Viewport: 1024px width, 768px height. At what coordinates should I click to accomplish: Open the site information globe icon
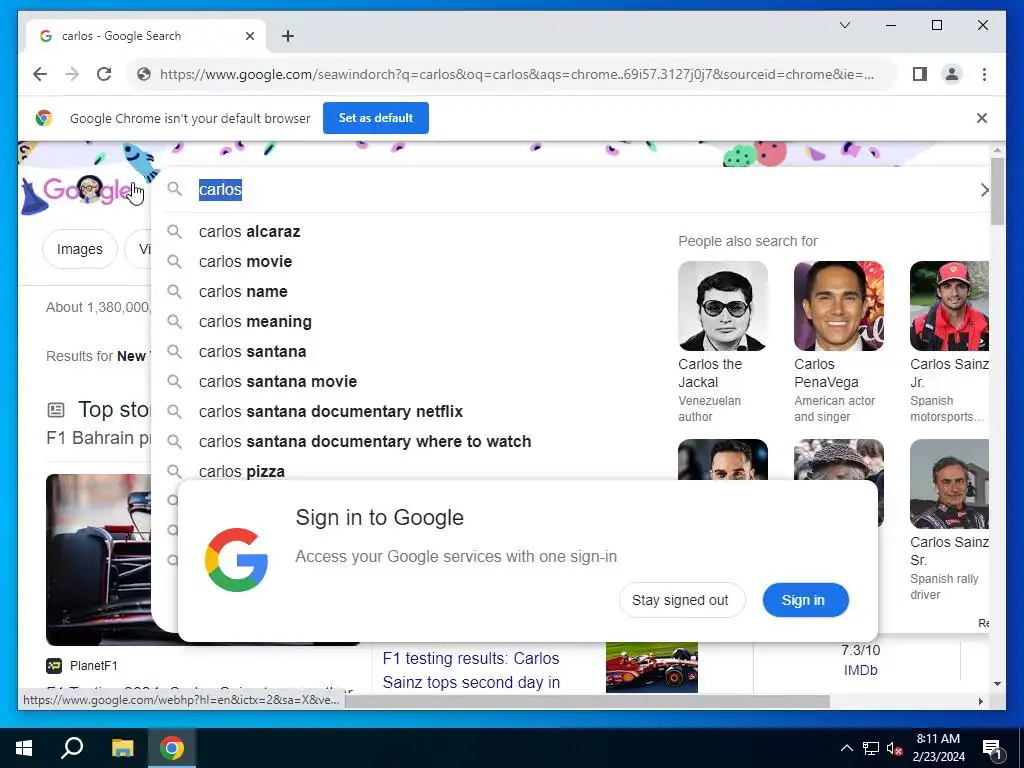144,74
